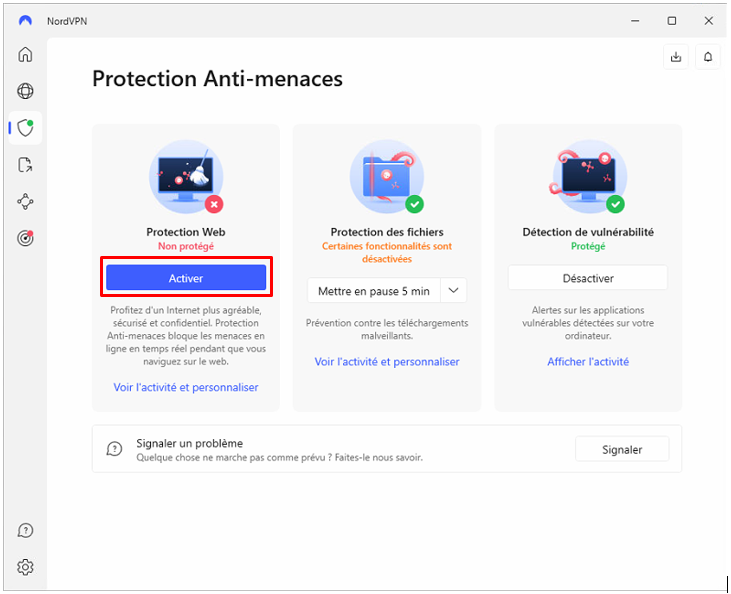Click the Protection des fichiers illustration

387,177
